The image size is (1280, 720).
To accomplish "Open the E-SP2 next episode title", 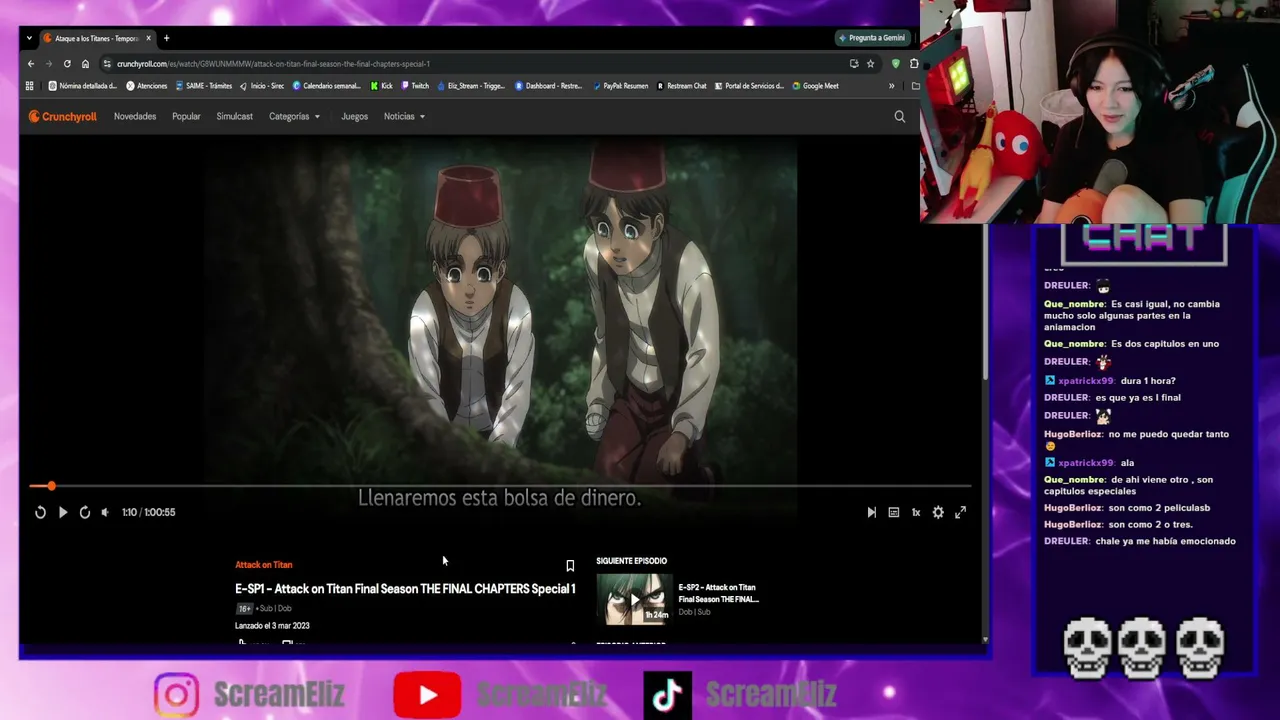I will click(x=719, y=593).
